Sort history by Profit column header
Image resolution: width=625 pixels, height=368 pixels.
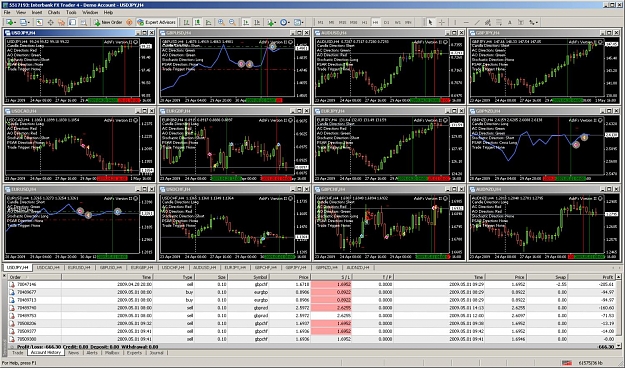591,277
